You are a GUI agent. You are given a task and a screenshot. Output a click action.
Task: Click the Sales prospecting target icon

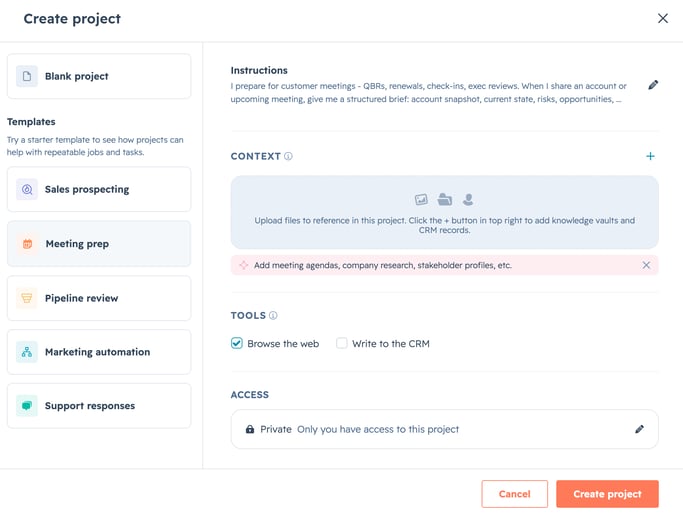27,189
